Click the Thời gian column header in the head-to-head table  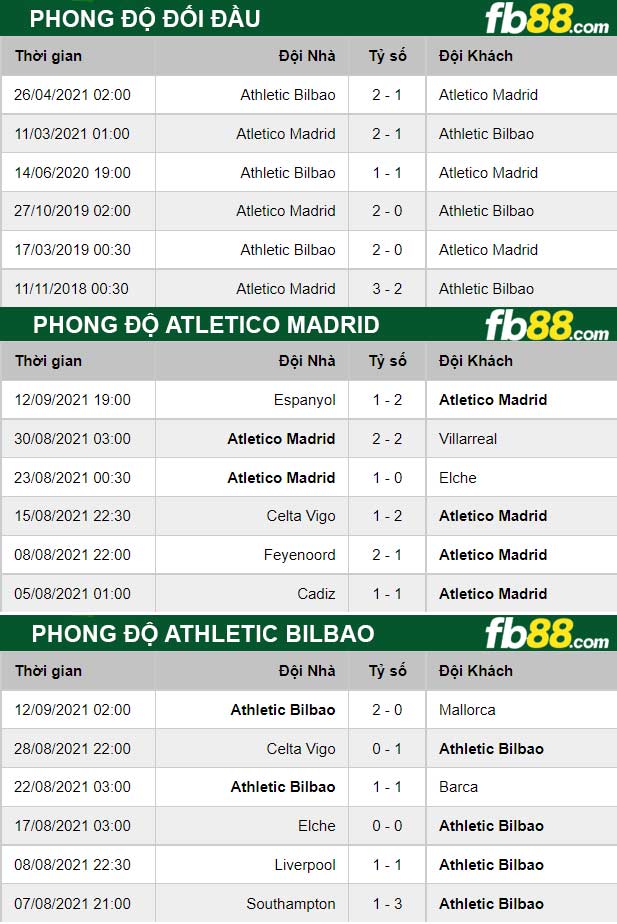(x=48, y=56)
